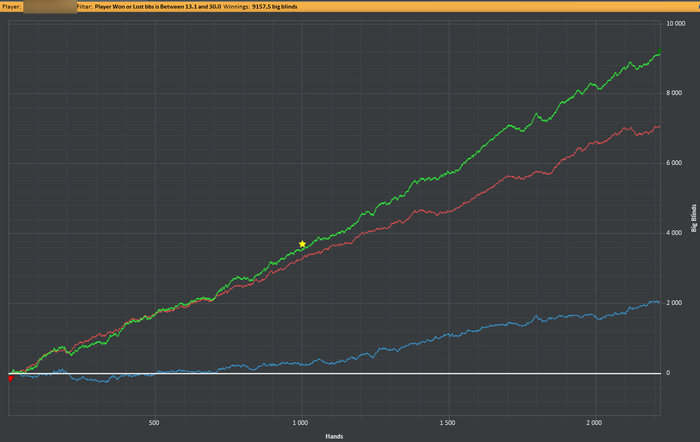Viewport: 700px width, 442px height.
Task: Click the '500' x-axis label
Action: point(154,423)
